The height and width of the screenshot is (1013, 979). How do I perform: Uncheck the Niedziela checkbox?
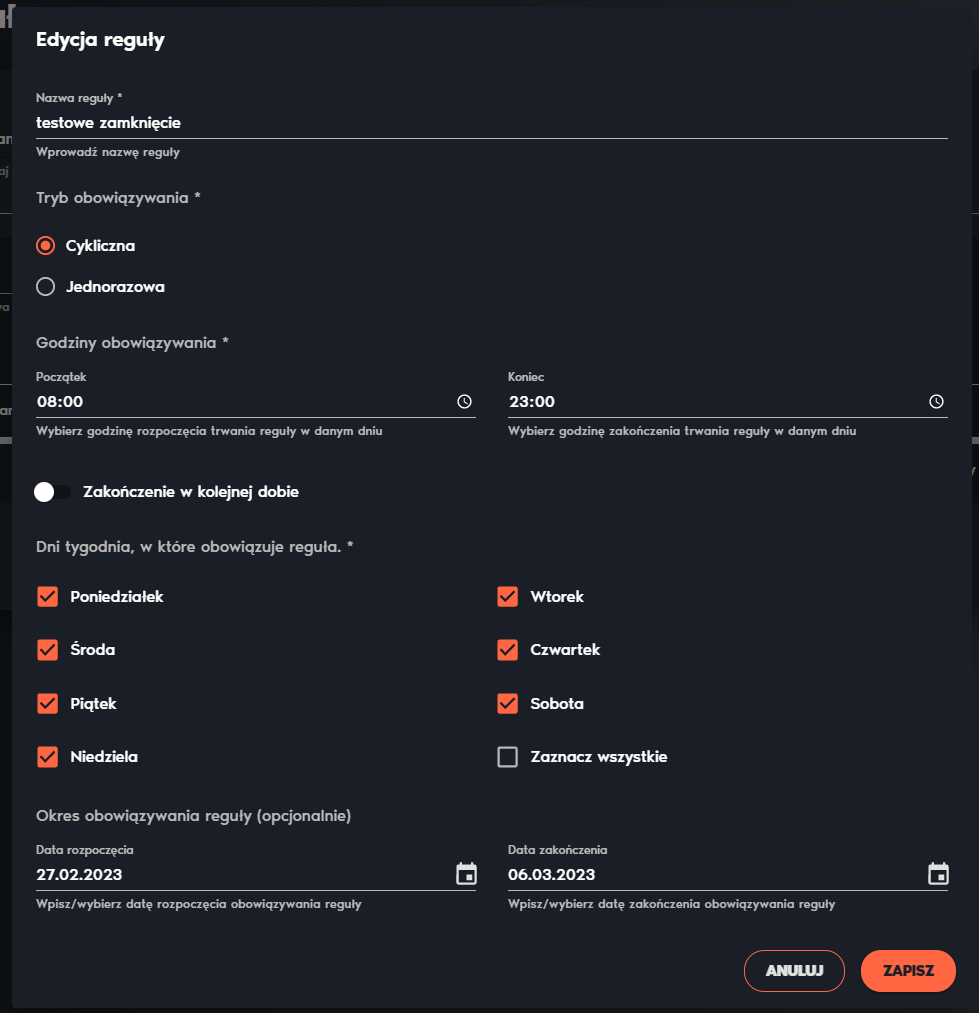click(x=47, y=757)
